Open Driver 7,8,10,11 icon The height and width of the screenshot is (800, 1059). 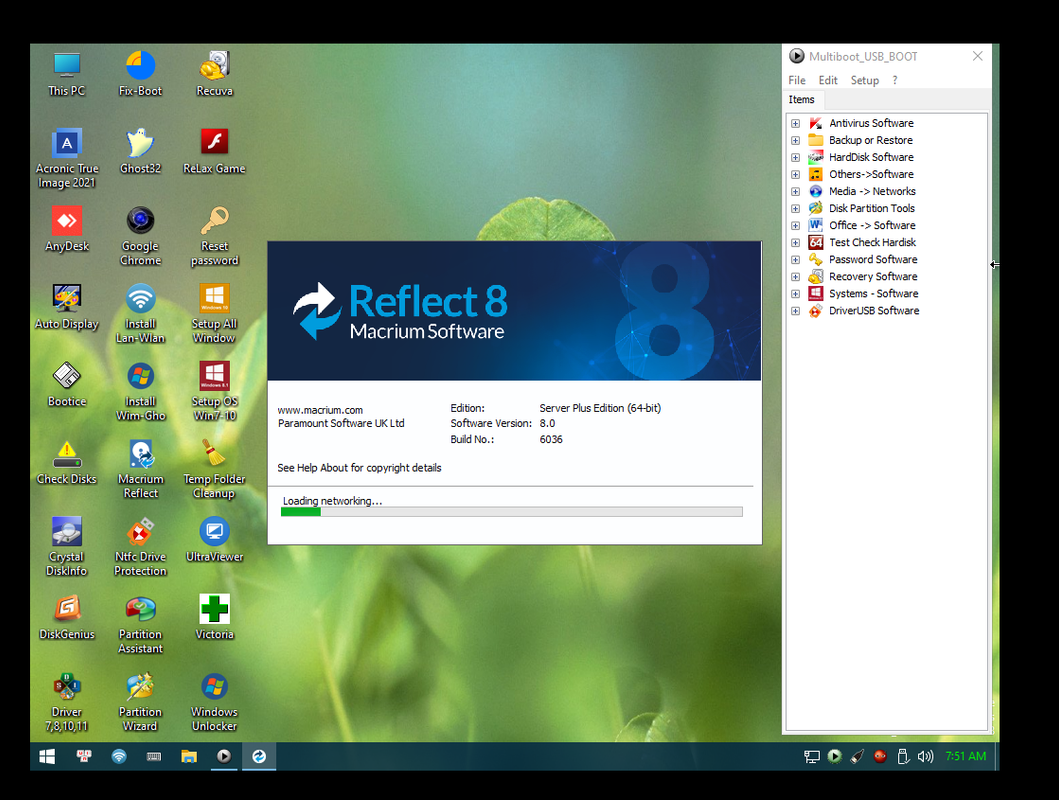[67, 702]
